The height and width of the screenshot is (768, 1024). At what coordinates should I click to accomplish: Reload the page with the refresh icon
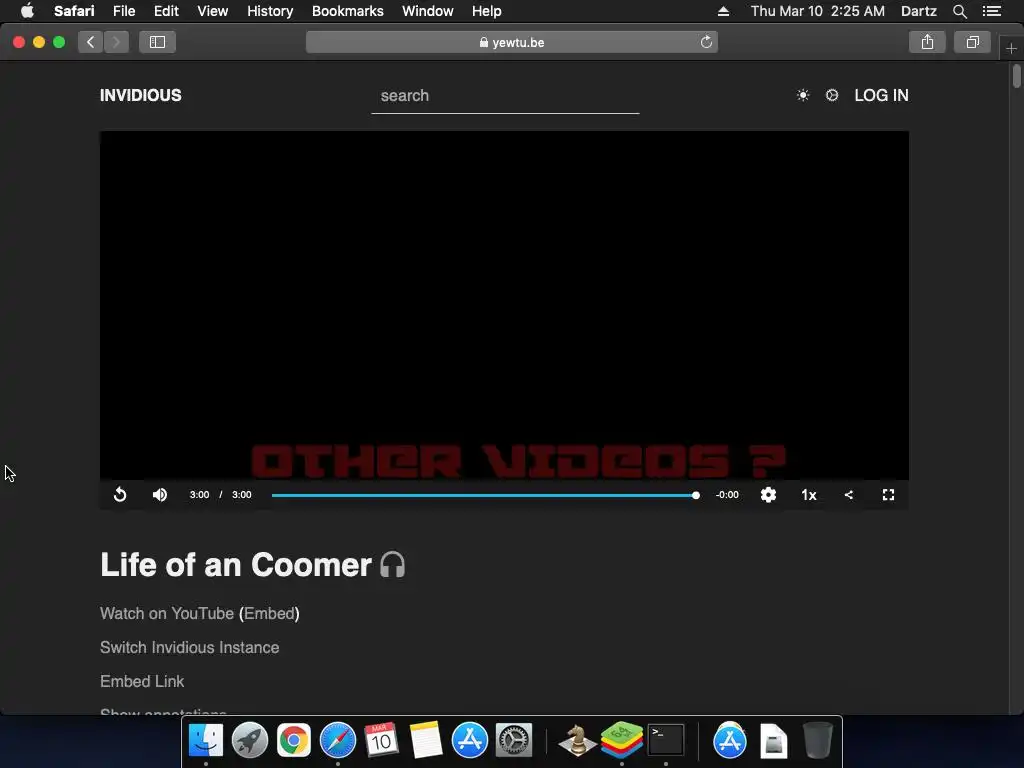(x=706, y=42)
